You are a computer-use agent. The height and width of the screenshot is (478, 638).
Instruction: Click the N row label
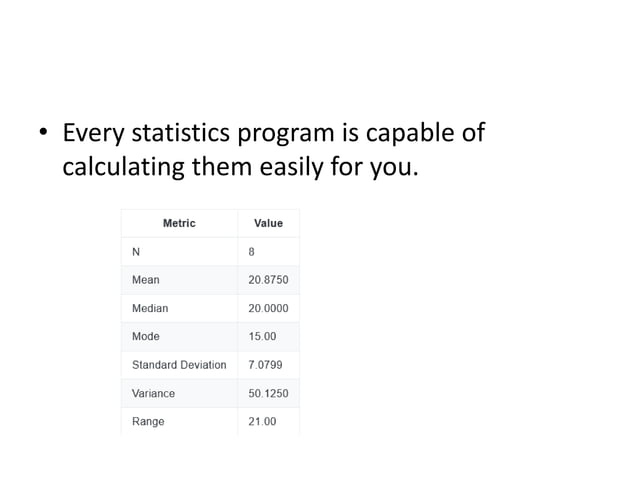[136, 252]
